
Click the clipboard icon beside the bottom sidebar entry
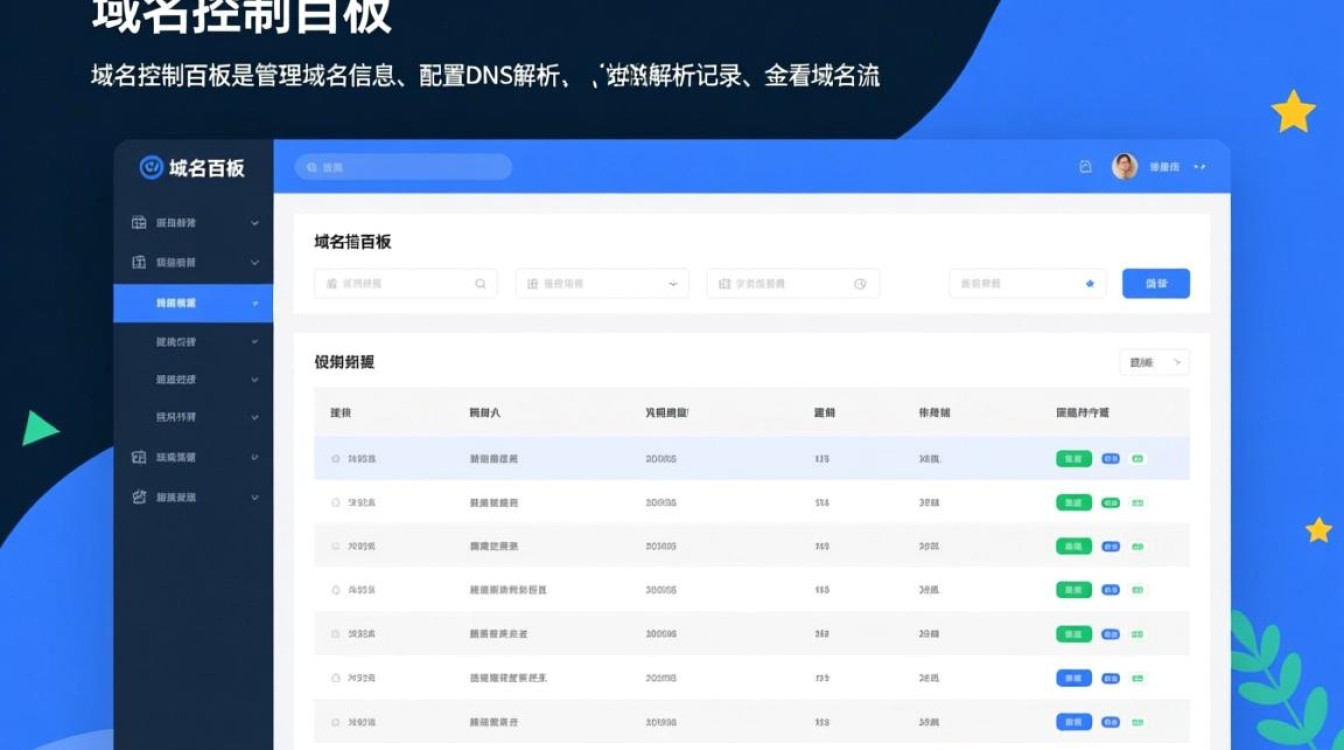138,495
